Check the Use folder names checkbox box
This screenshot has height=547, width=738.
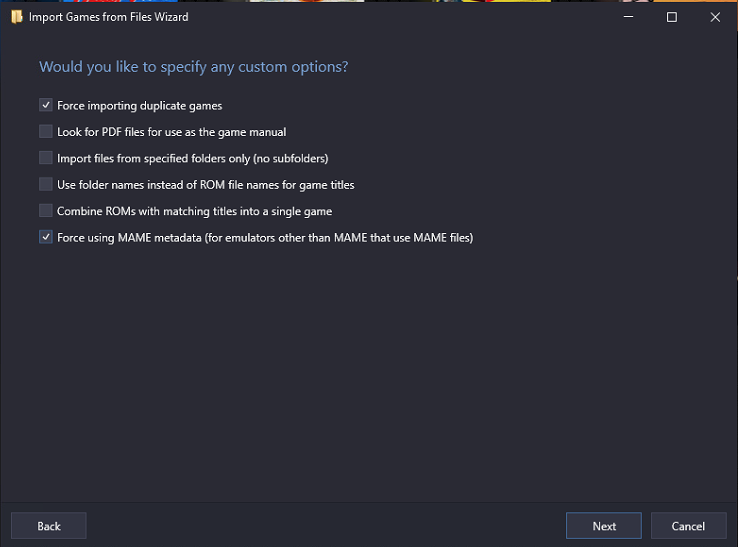pyautogui.click(x=46, y=184)
